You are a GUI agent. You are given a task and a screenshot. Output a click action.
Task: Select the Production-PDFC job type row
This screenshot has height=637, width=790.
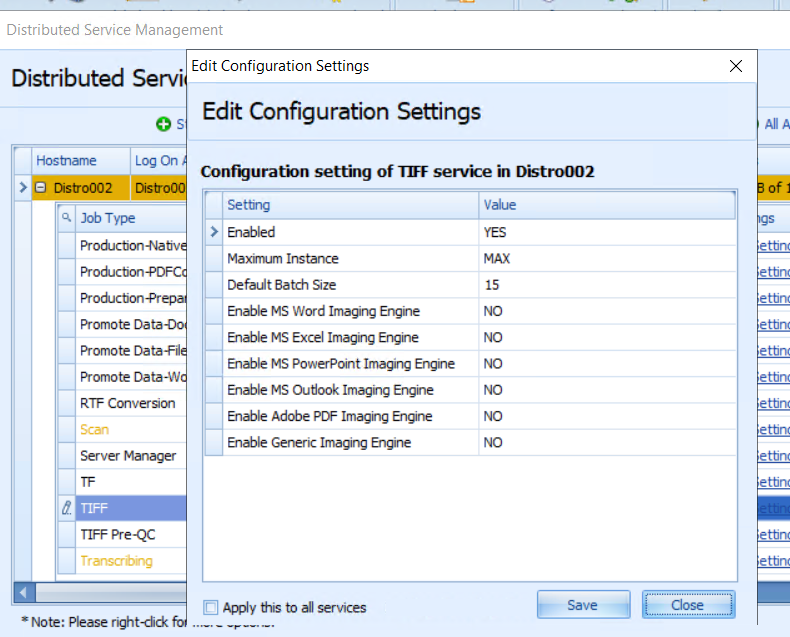pyautogui.click(x=131, y=272)
